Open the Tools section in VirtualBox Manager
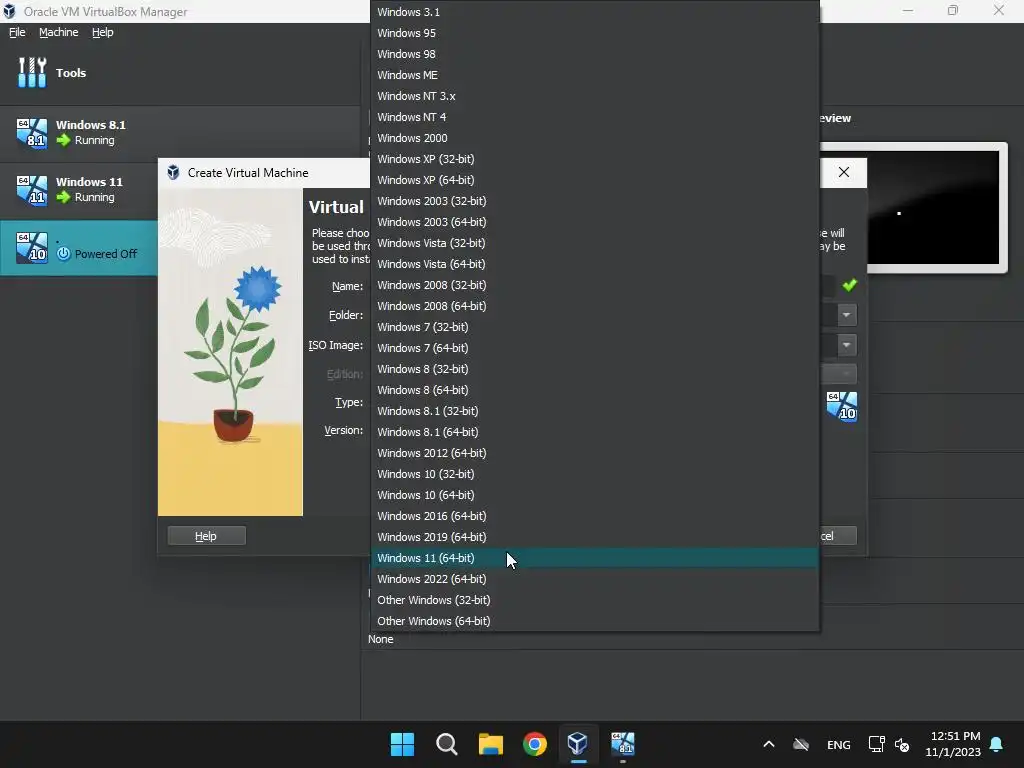 [x=180, y=72]
